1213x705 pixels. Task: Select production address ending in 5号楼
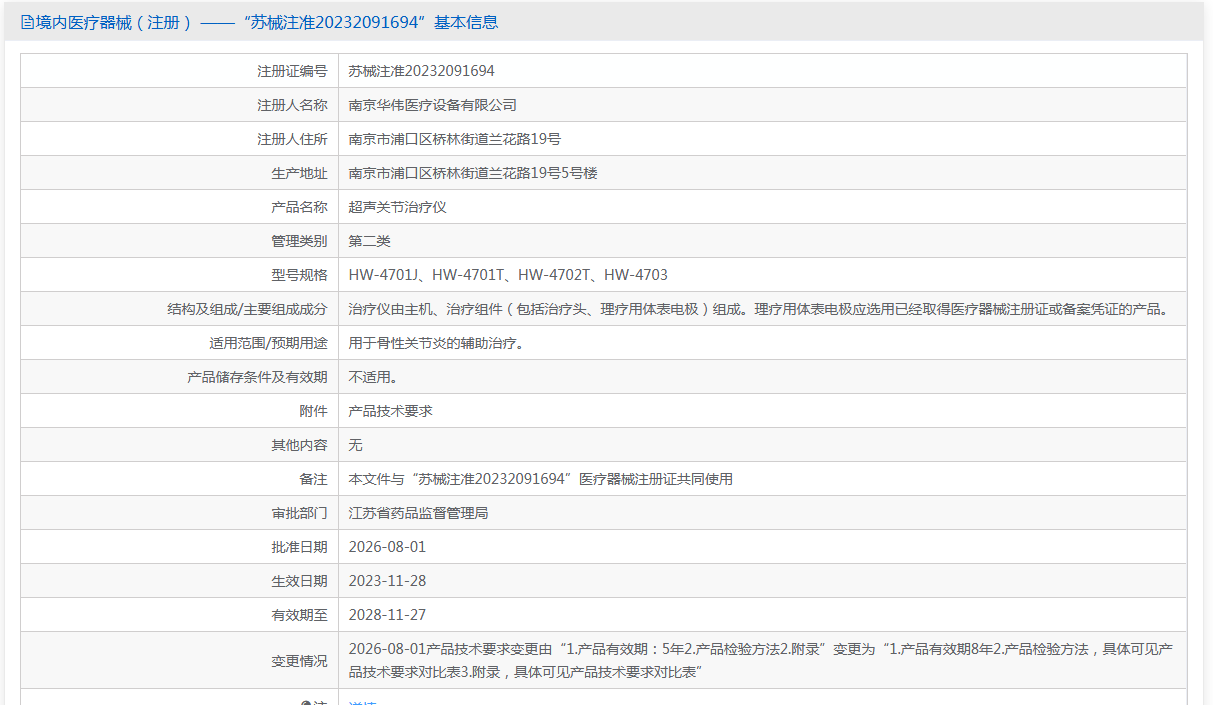pyautogui.click(x=472, y=173)
